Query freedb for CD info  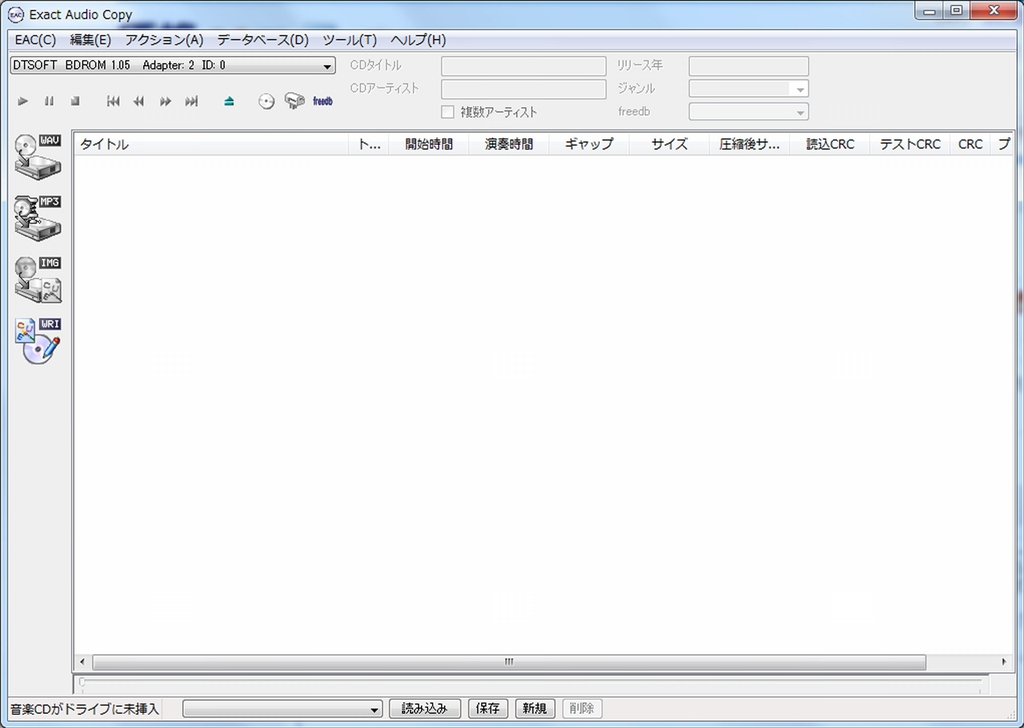pyautogui.click(x=323, y=101)
